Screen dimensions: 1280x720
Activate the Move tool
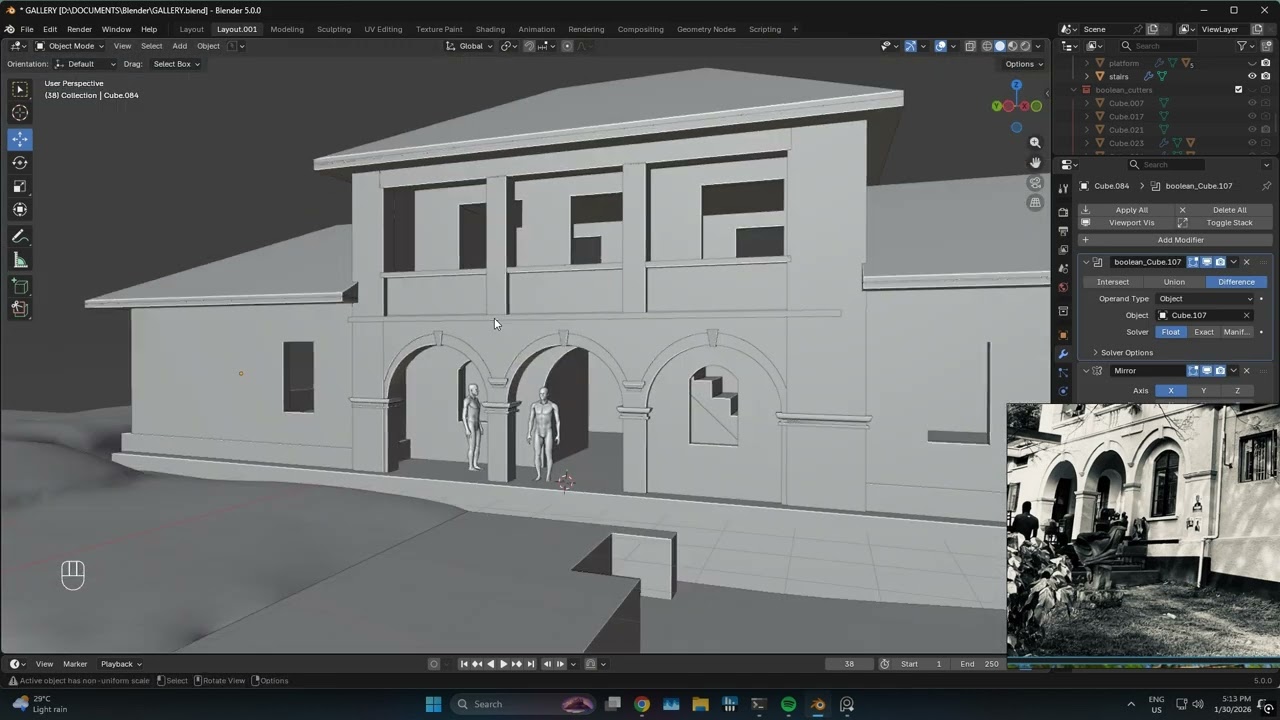click(20, 140)
